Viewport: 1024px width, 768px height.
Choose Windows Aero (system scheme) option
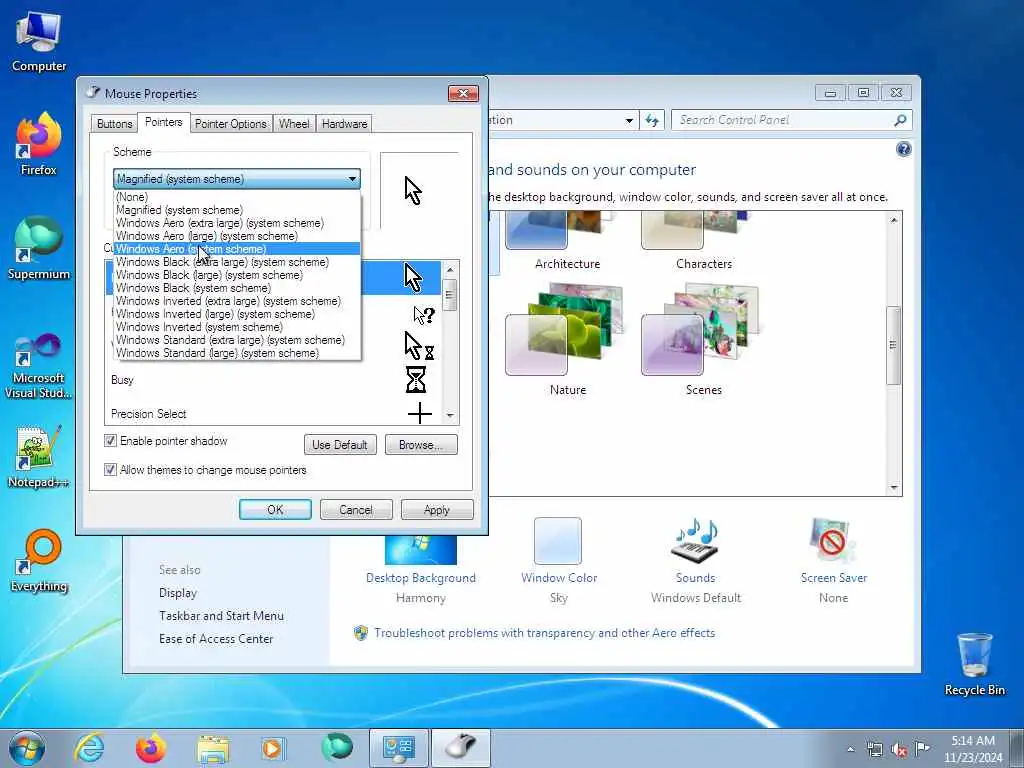point(236,249)
